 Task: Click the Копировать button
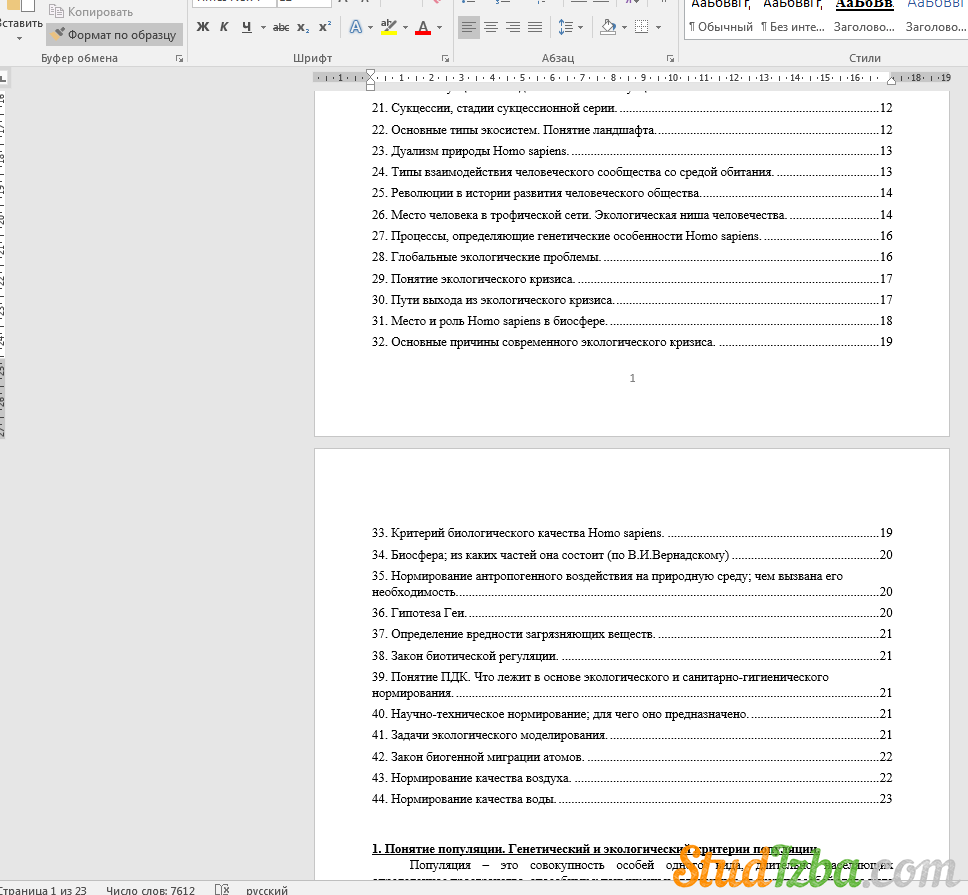click(91, 12)
